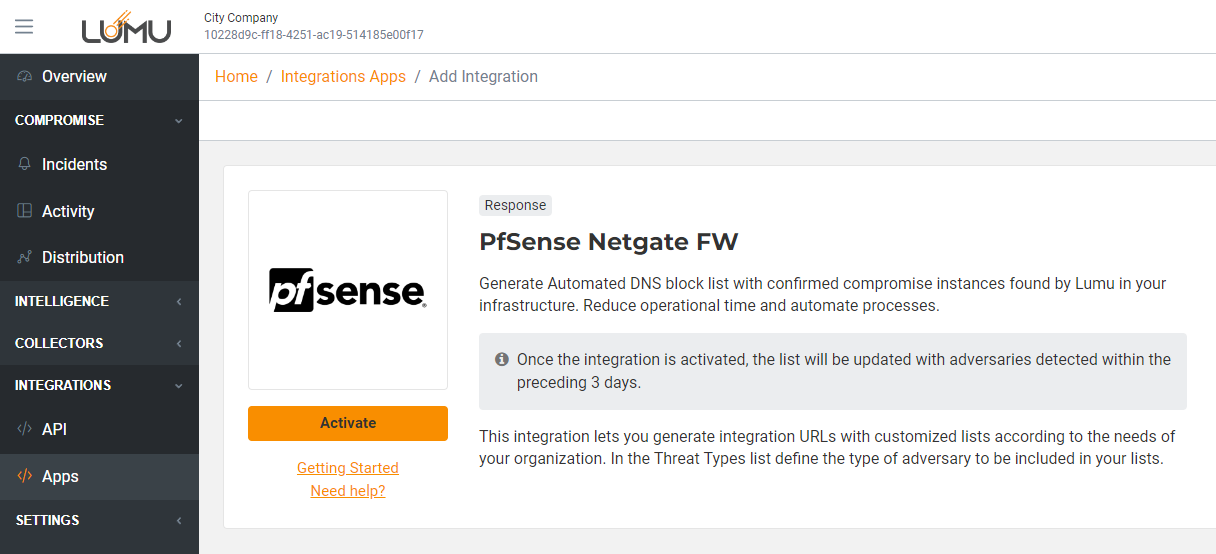Click the Overview dashboard icon

(25, 77)
